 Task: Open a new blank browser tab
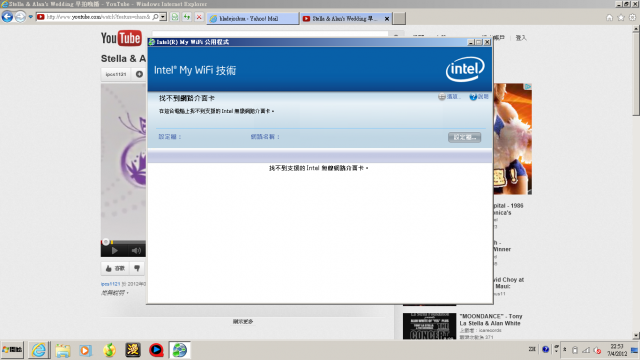point(399,18)
